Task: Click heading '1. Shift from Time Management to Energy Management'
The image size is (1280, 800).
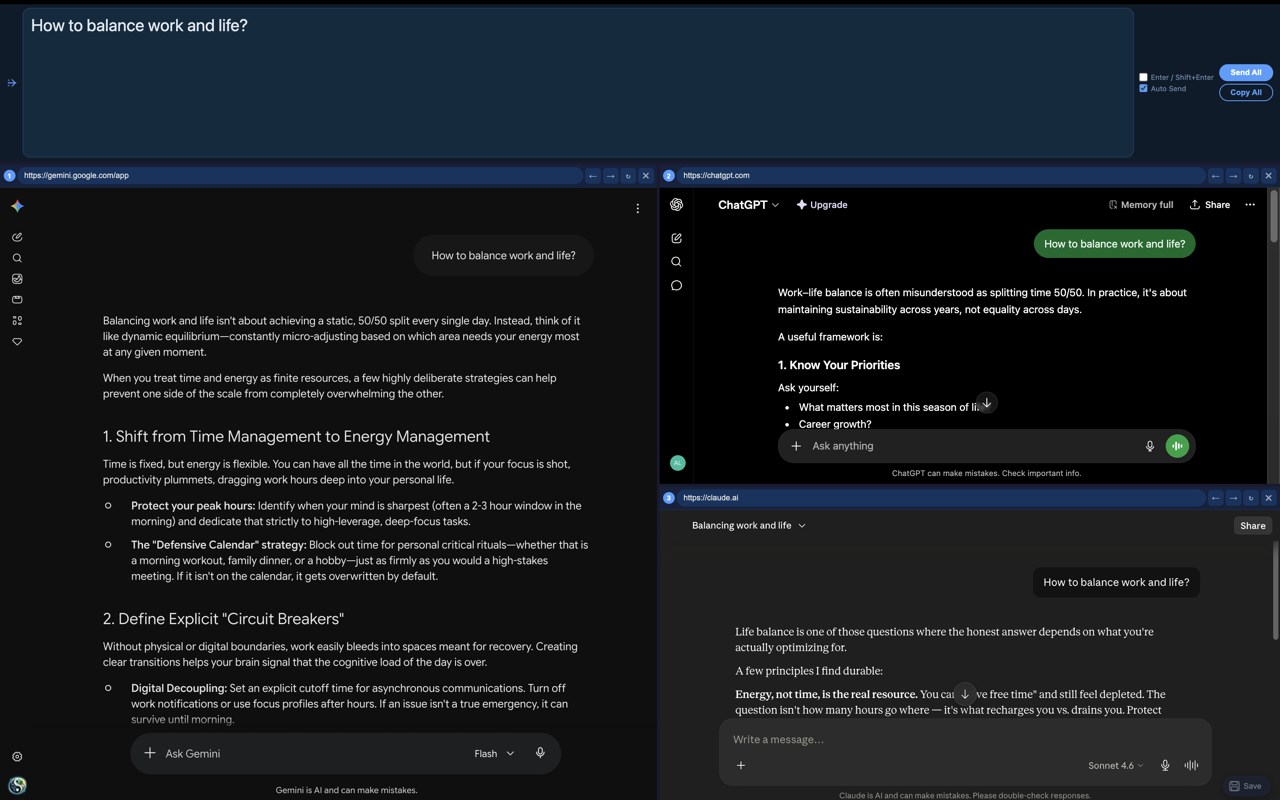Action: click(296, 437)
